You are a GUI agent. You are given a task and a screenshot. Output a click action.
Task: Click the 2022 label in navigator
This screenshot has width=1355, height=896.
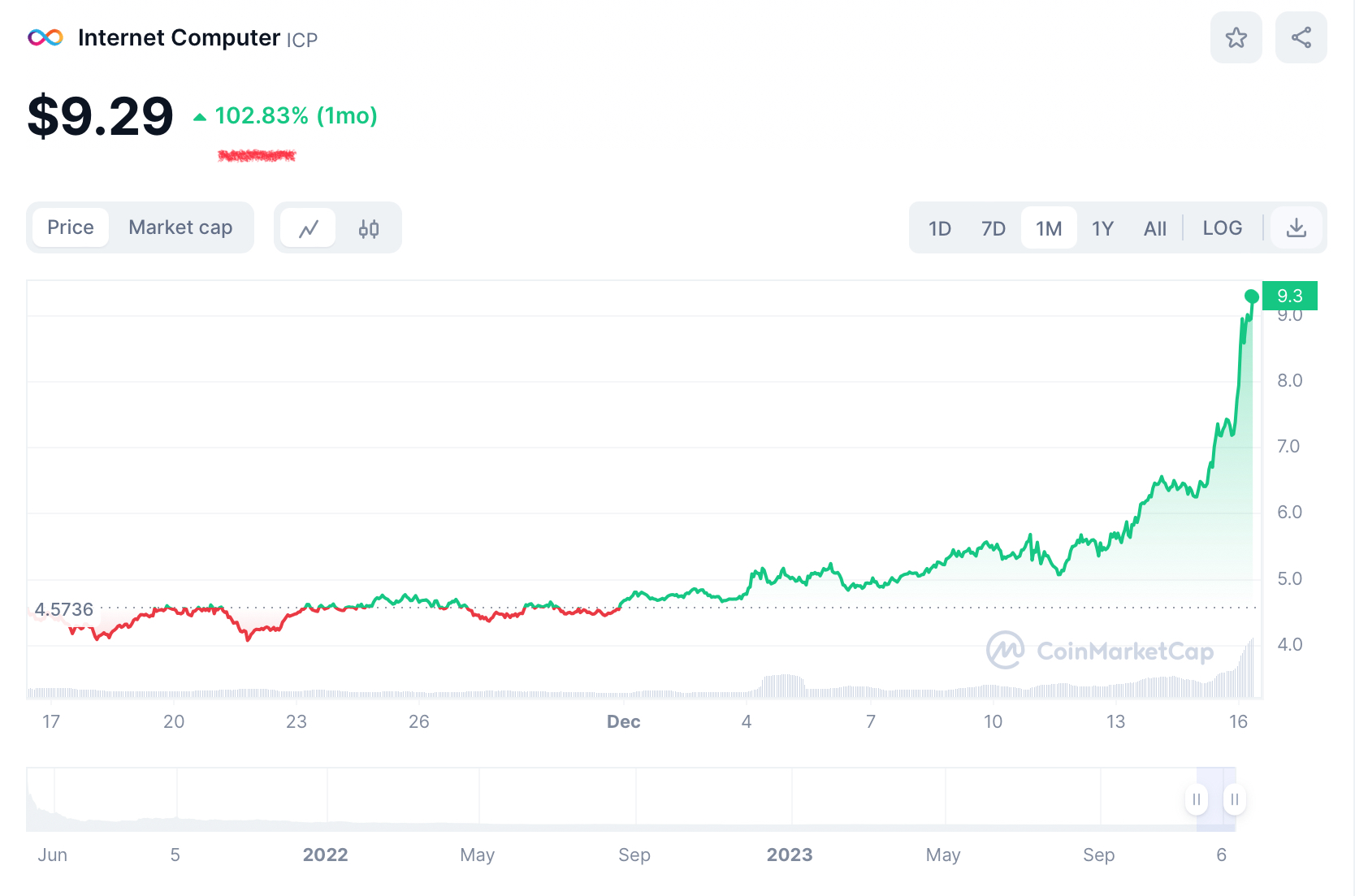pyautogui.click(x=325, y=855)
